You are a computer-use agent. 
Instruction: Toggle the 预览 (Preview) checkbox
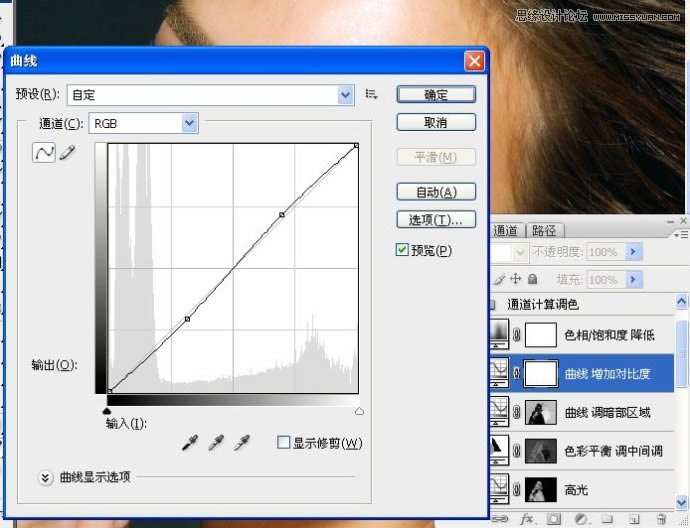click(x=402, y=250)
